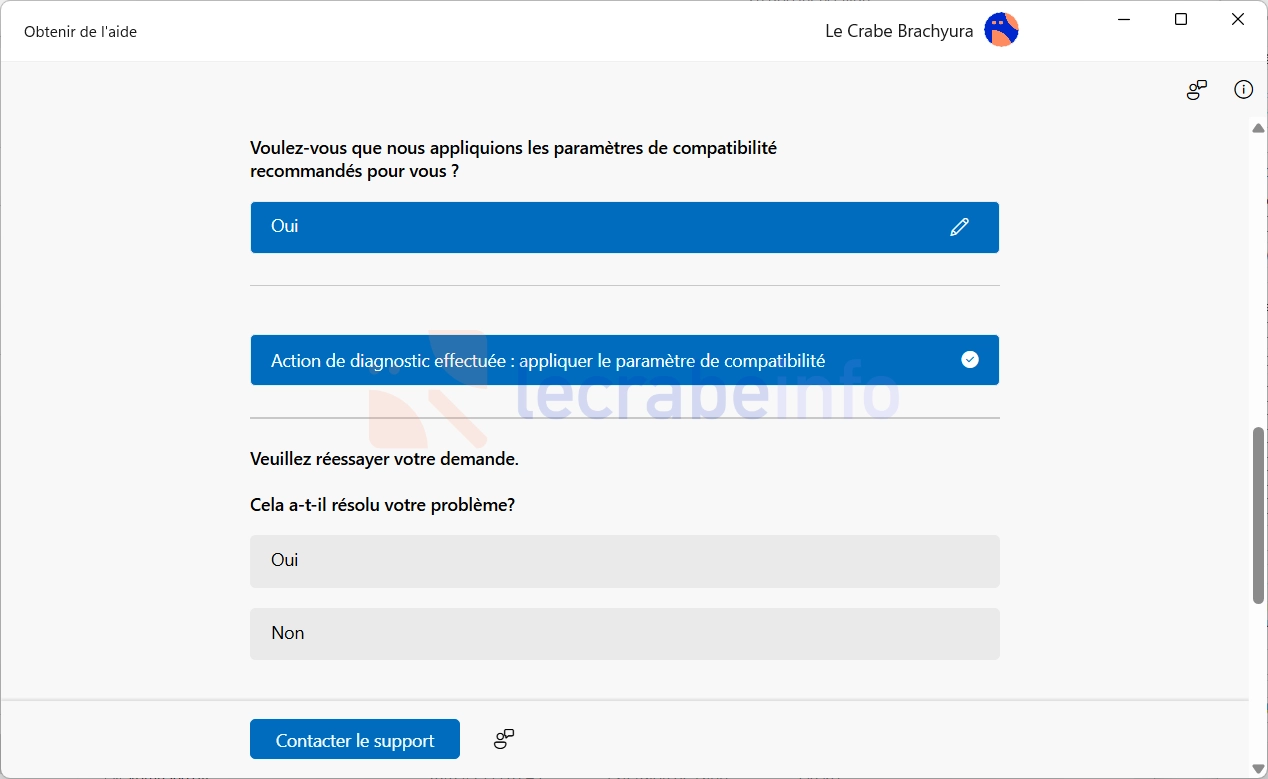Screen dimensions: 1268x779
Task: Click the feedback icon beside Contacter le support
Action: point(504,739)
